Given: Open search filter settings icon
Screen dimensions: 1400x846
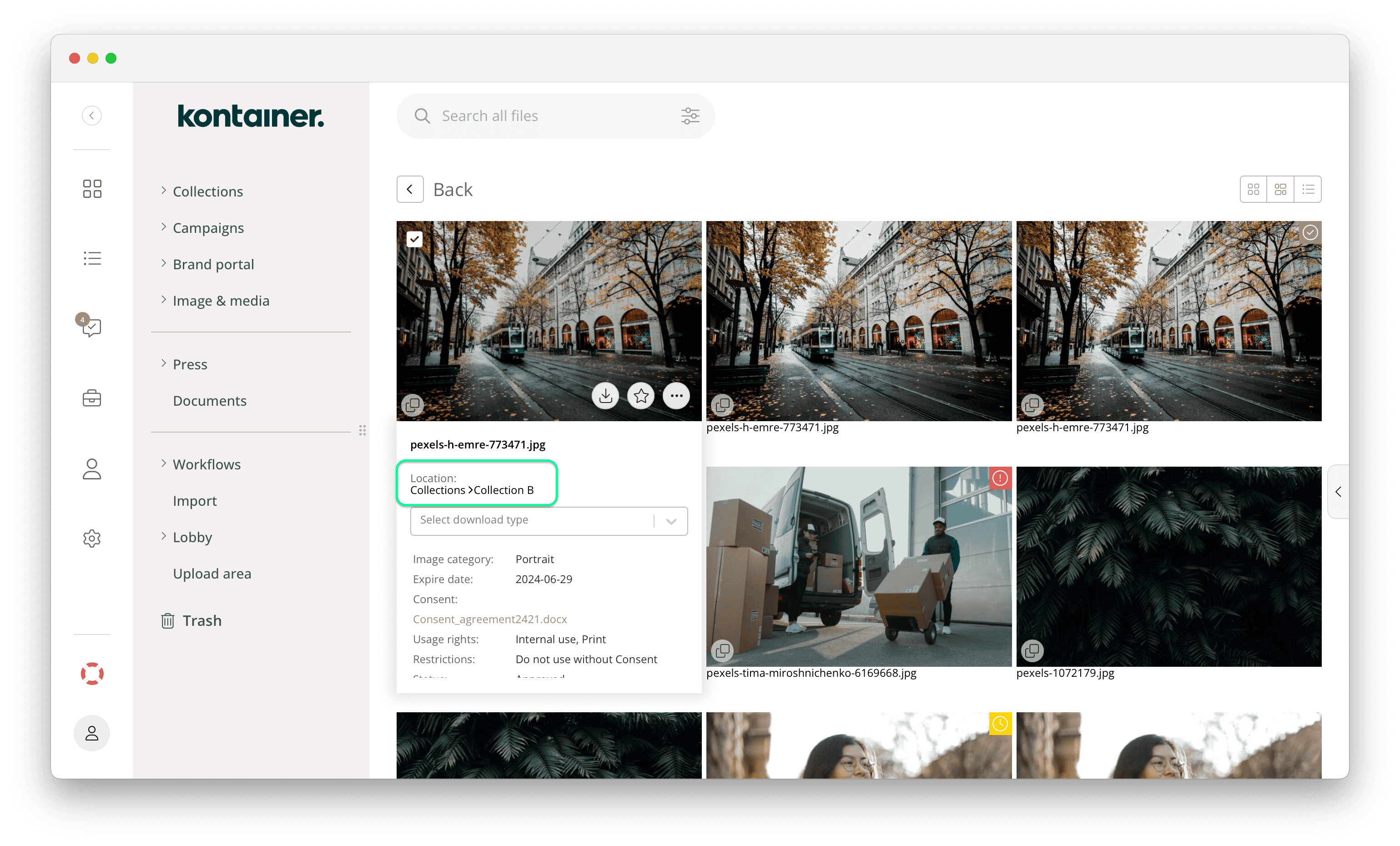Looking at the screenshot, I should pos(690,116).
